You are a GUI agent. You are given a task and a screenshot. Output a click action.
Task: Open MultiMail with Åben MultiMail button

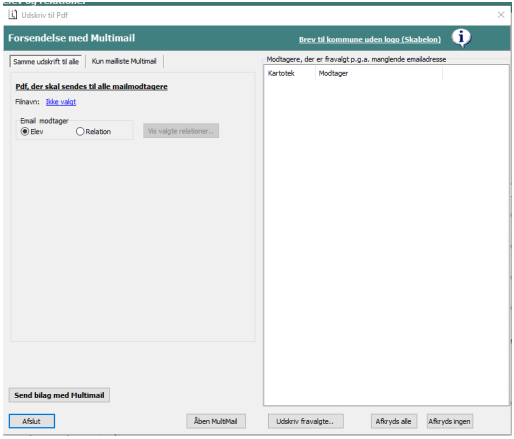tap(216, 421)
